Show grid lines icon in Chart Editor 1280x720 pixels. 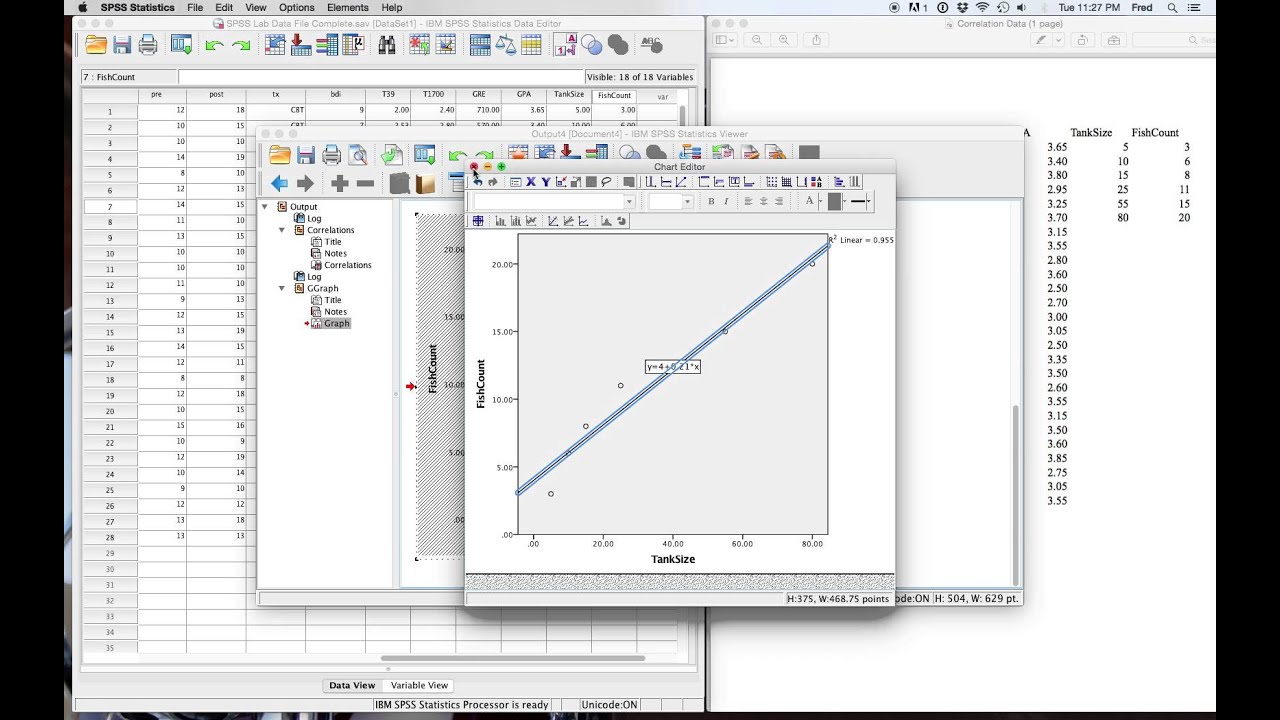pyautogui.click(x=786, y=182)
